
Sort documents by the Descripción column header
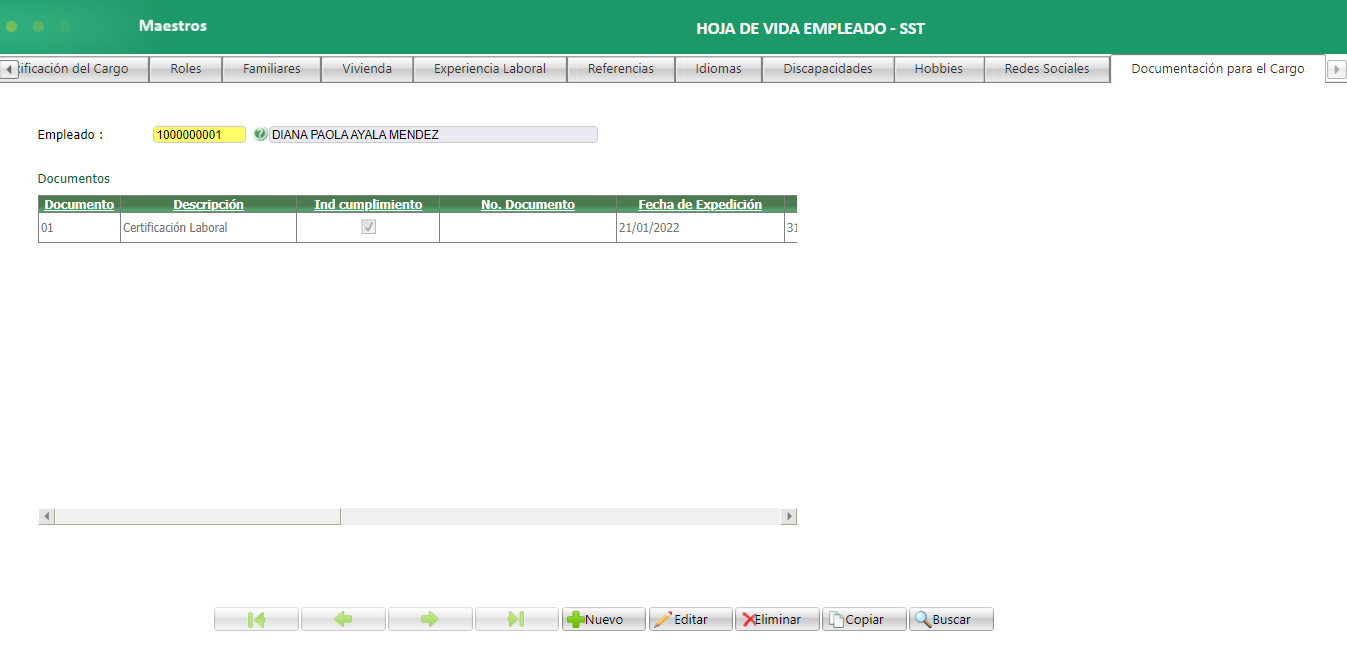(x=207, y=204)
